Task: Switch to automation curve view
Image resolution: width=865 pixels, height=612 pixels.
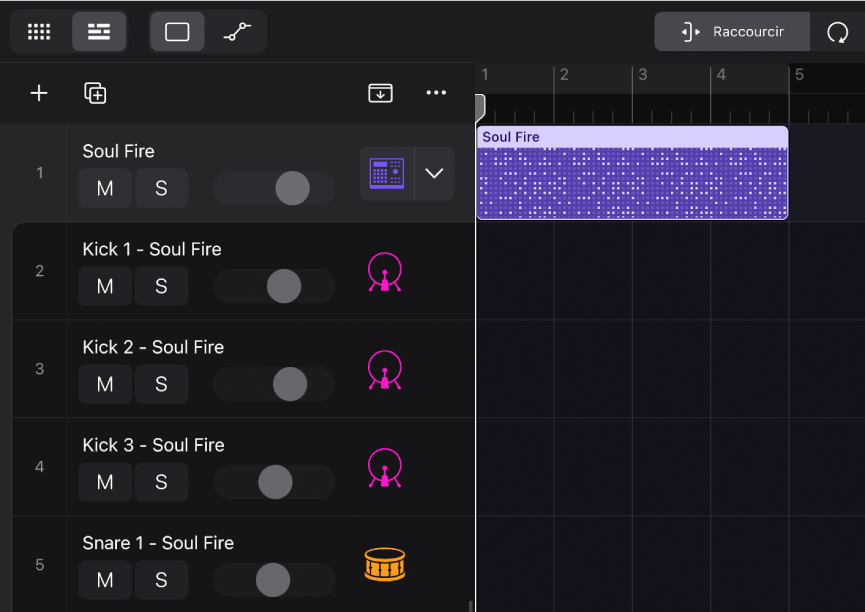Action: [x=237, y=31]
